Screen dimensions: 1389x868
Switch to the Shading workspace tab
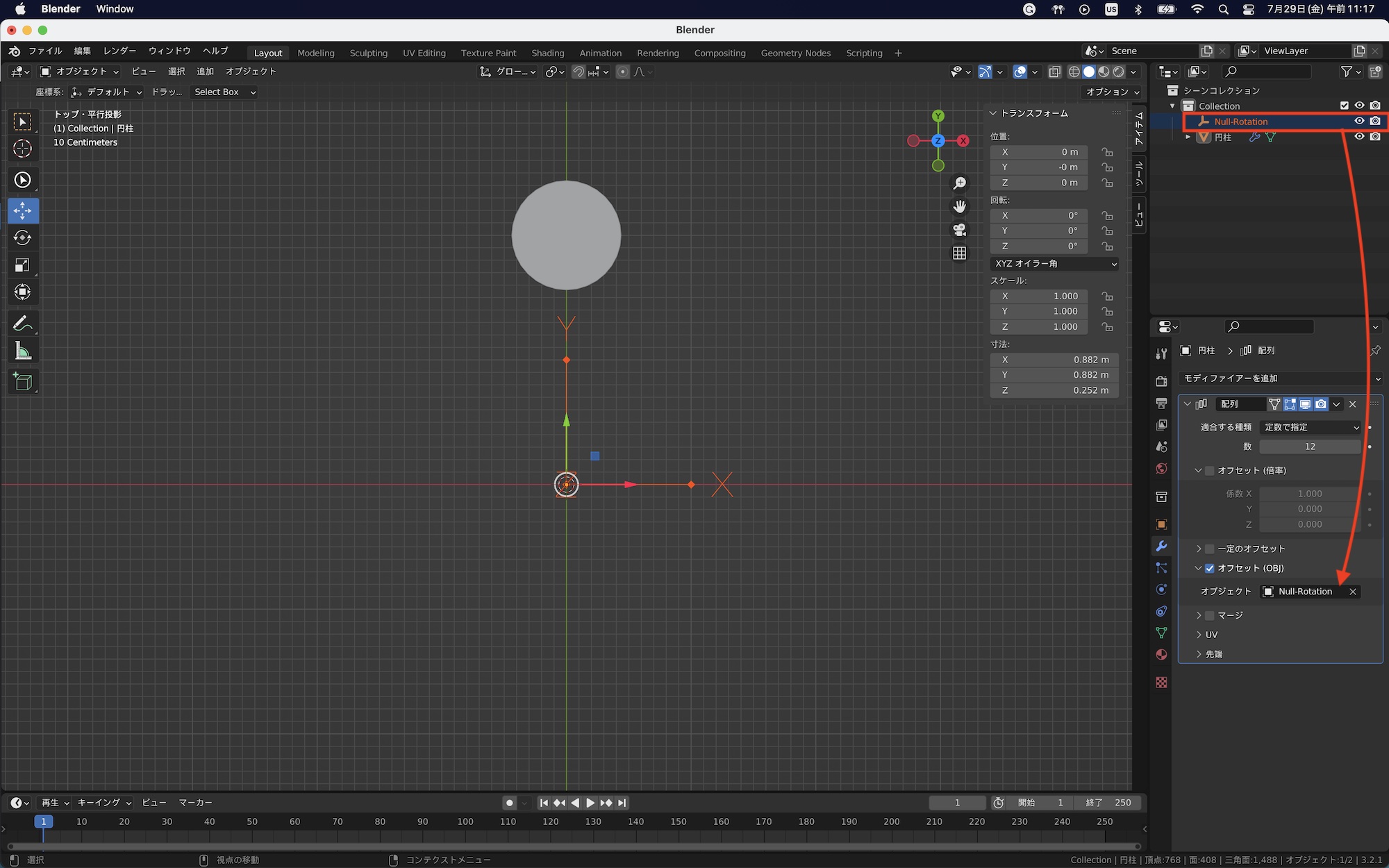pos(547,53)
